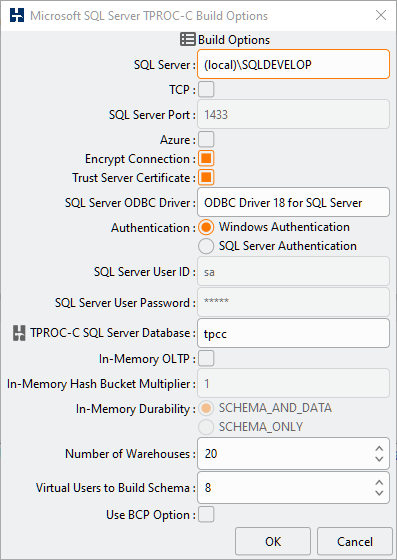
Task: Click the HammerDB logo in title bar
Action: 17,16
